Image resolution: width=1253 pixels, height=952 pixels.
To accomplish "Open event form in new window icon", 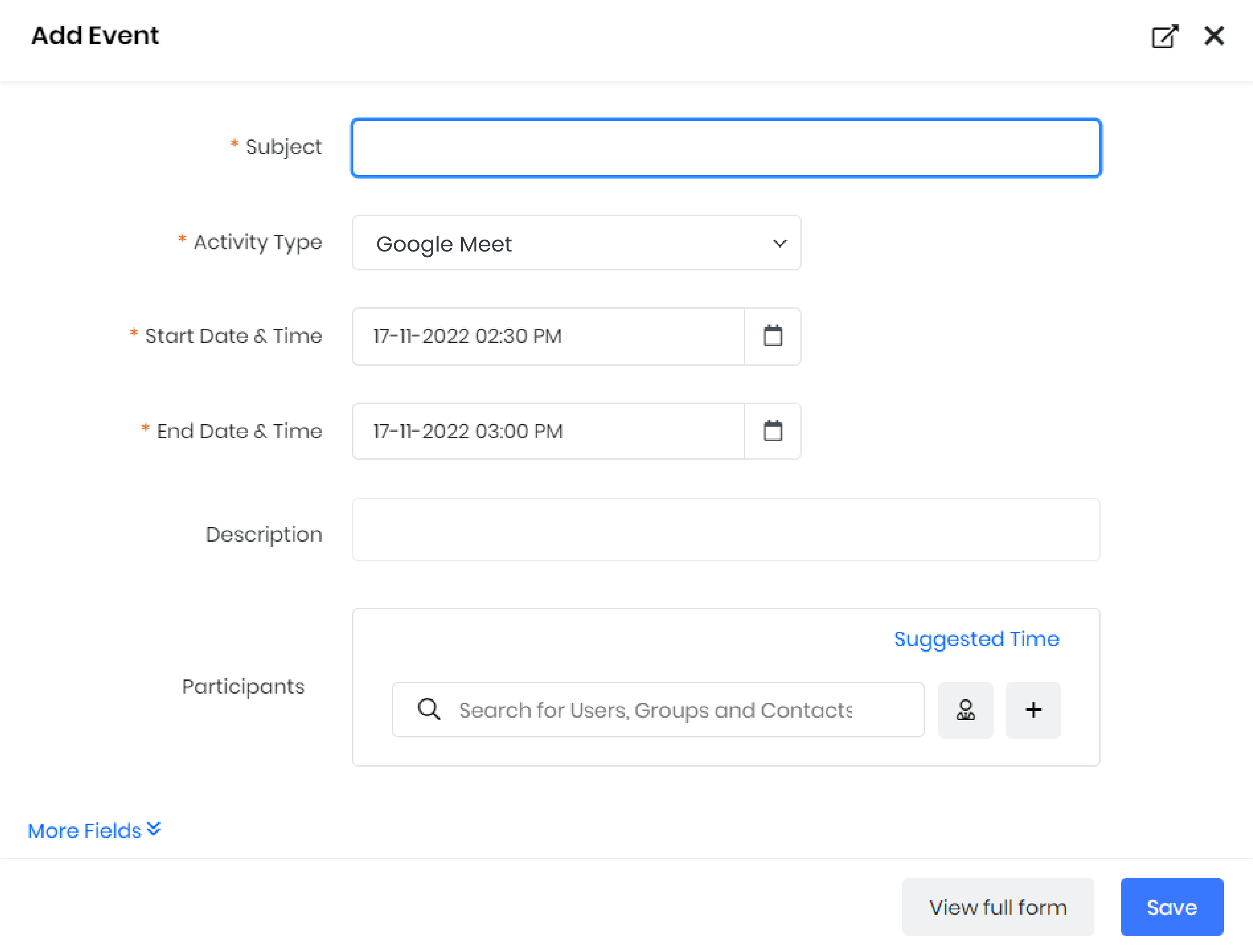I will click(1165, 36).
